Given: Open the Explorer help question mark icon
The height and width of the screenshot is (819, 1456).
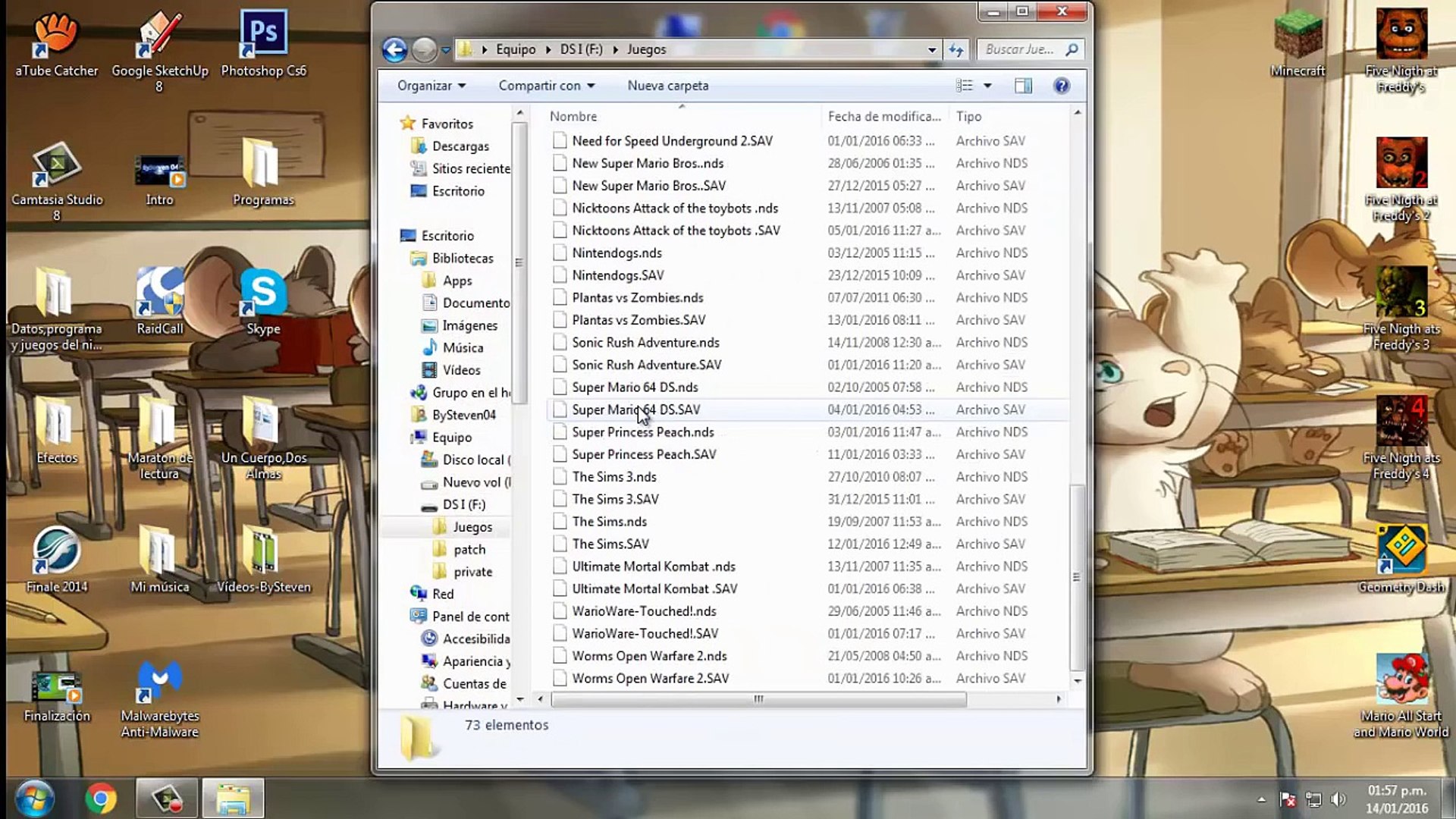Looking at the screenshot, I should pos(1062,86).
